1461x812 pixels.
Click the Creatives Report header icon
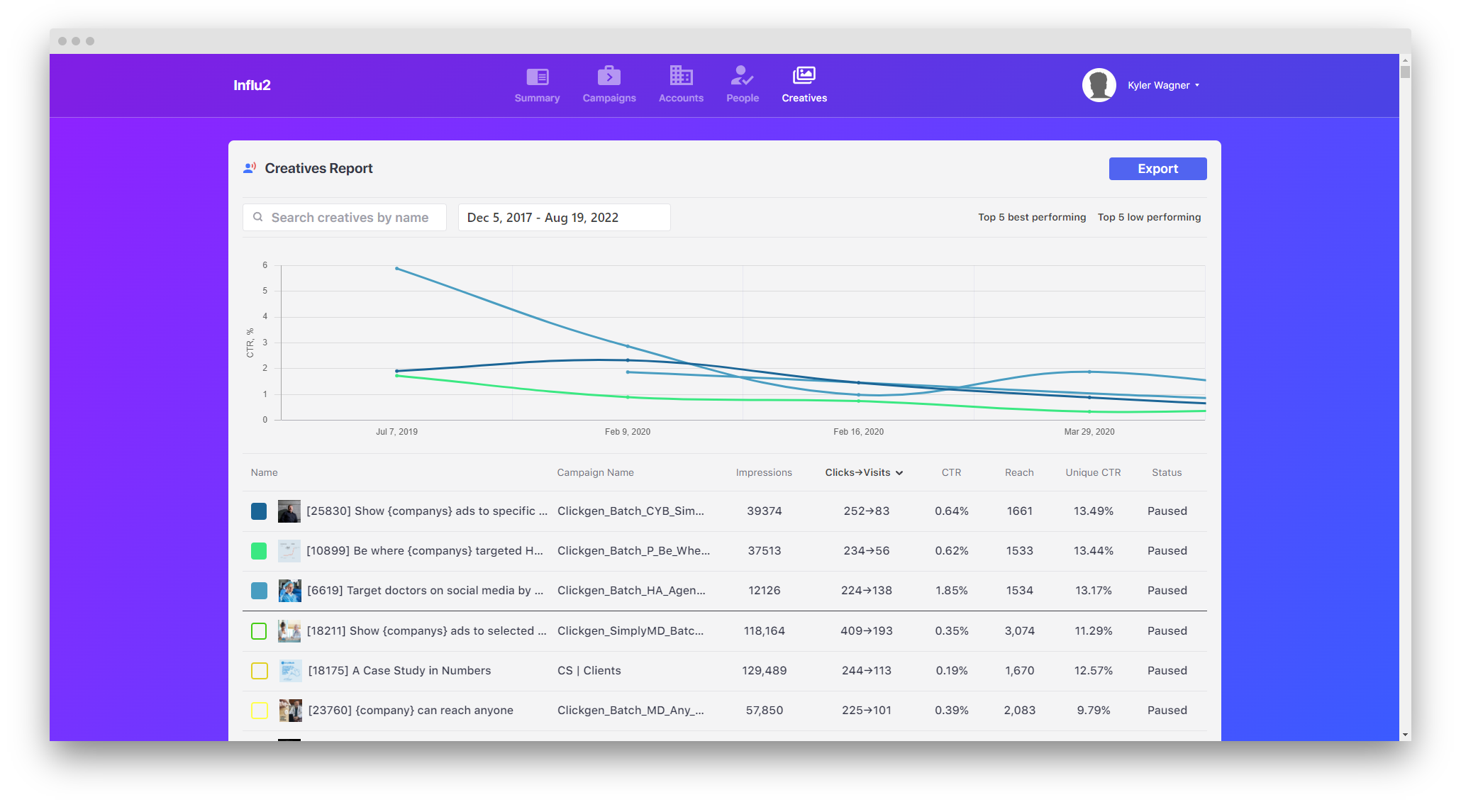click(250, 168)
